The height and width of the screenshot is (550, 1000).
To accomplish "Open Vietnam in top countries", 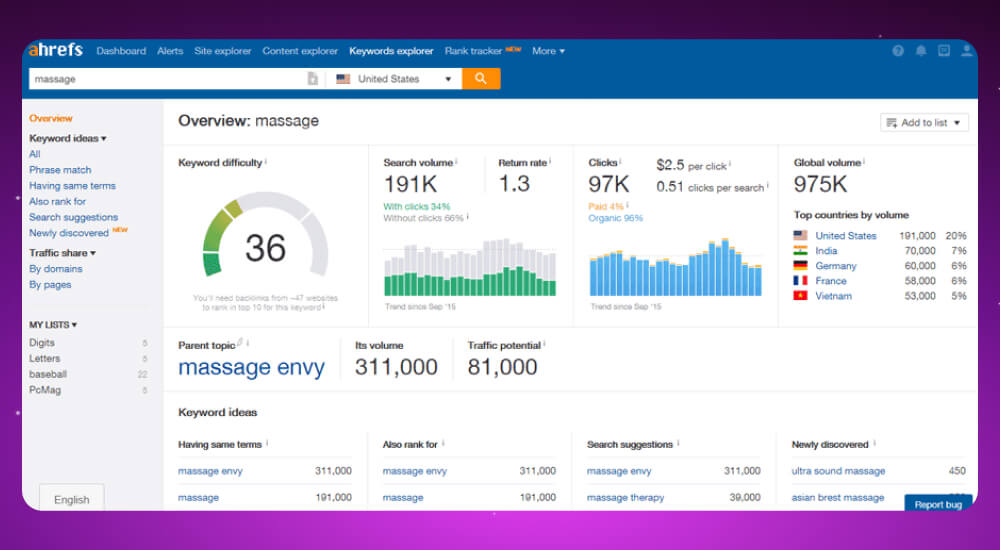I will [x=833, y=295].
